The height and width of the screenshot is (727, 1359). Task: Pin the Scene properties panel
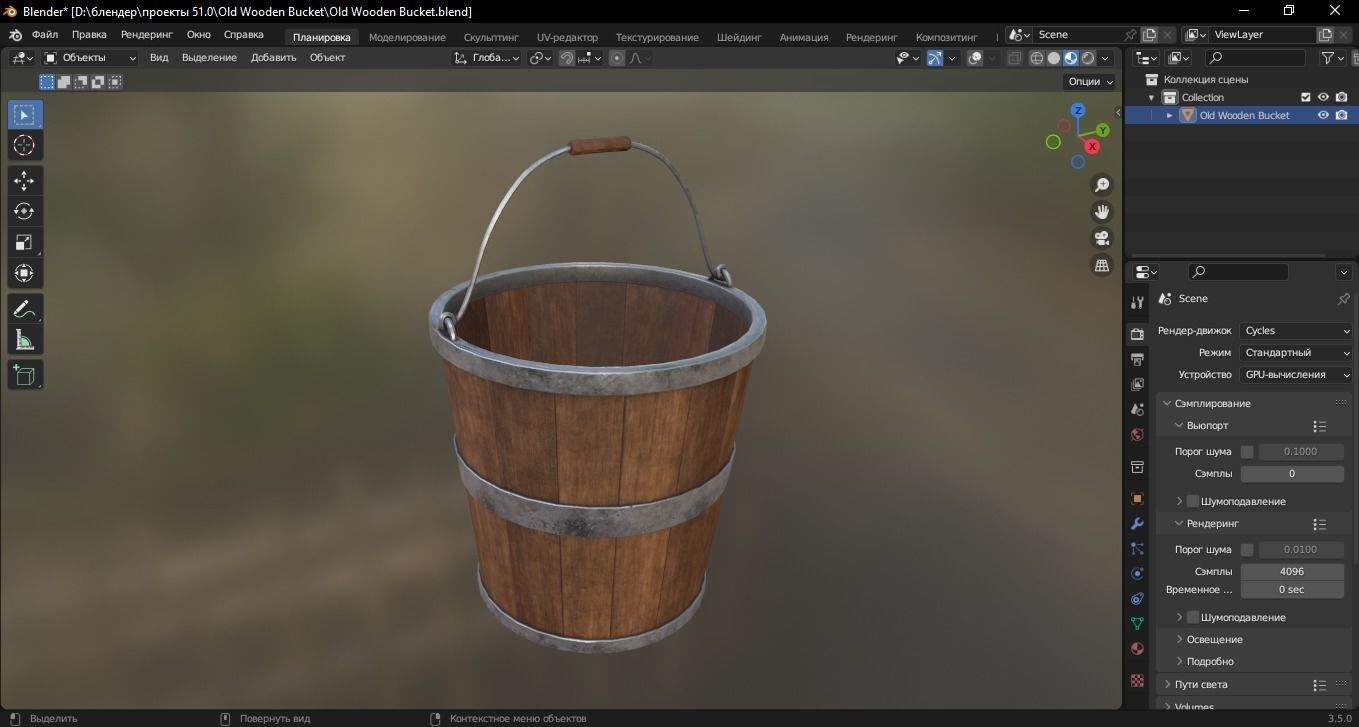(1343, 299)
